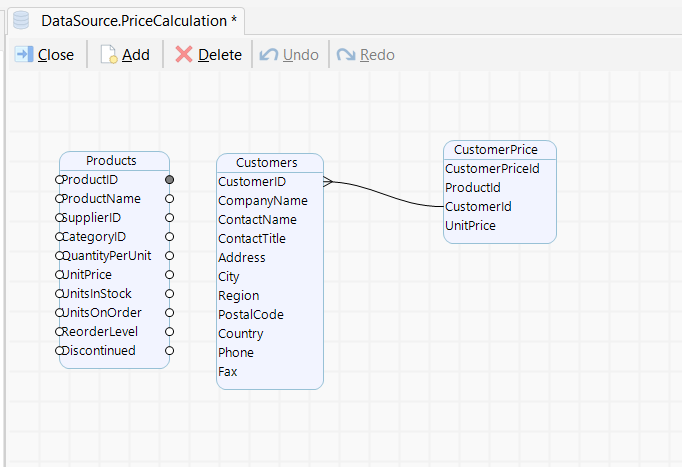Select the Address field

(x=241, y=257)
